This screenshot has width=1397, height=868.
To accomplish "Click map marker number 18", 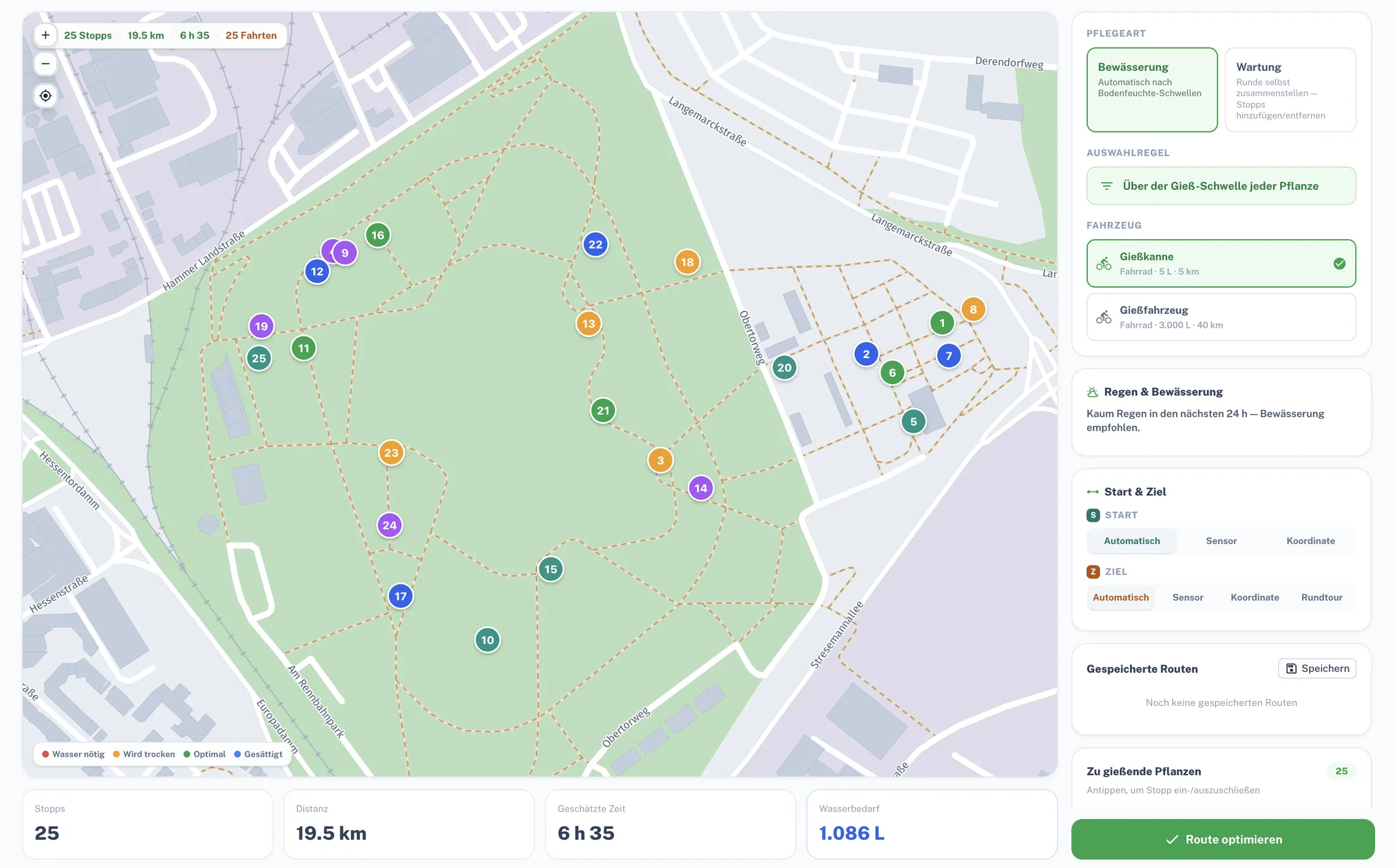I will (687, 263).
